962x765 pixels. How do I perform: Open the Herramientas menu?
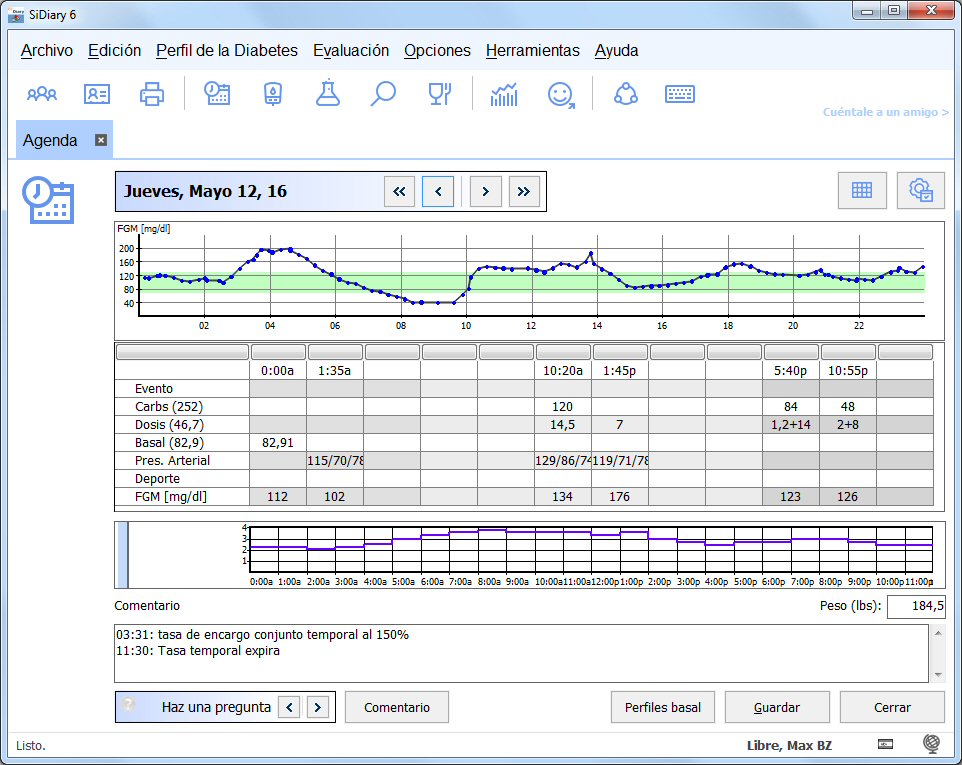point(532,50)
